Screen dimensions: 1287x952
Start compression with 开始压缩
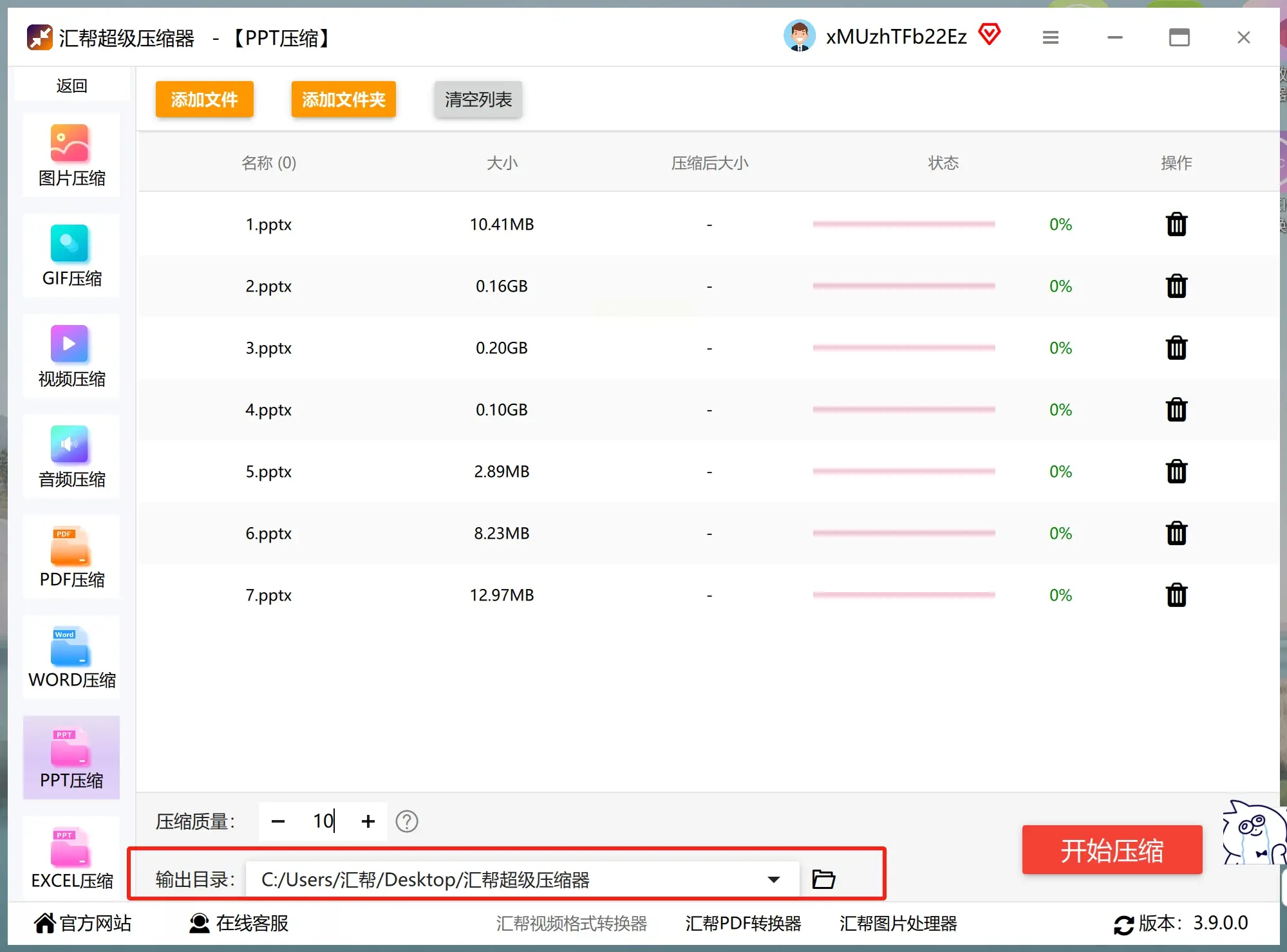(1111, 850)
